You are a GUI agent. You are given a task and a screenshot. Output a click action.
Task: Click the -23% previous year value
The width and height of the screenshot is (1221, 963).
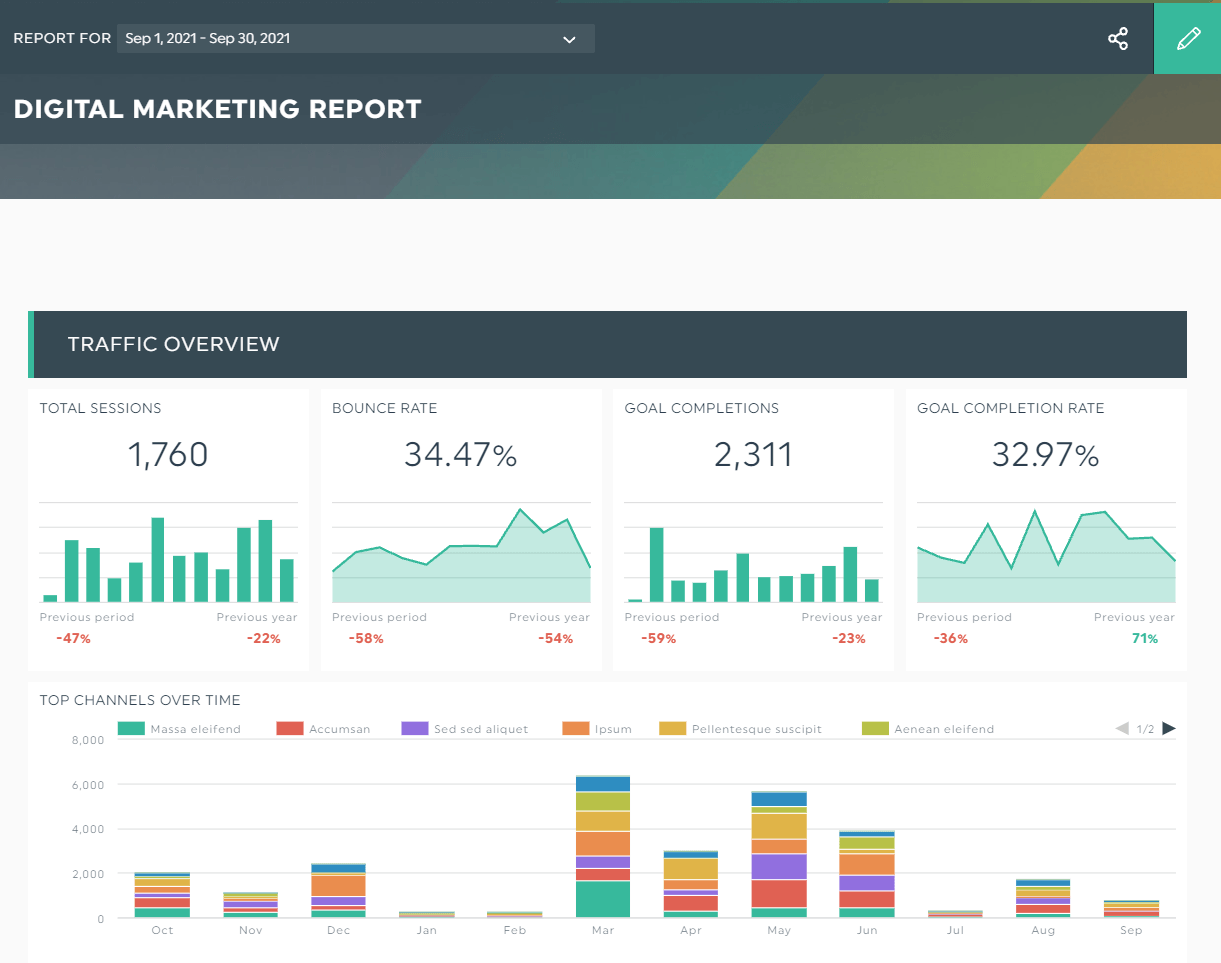848,638
